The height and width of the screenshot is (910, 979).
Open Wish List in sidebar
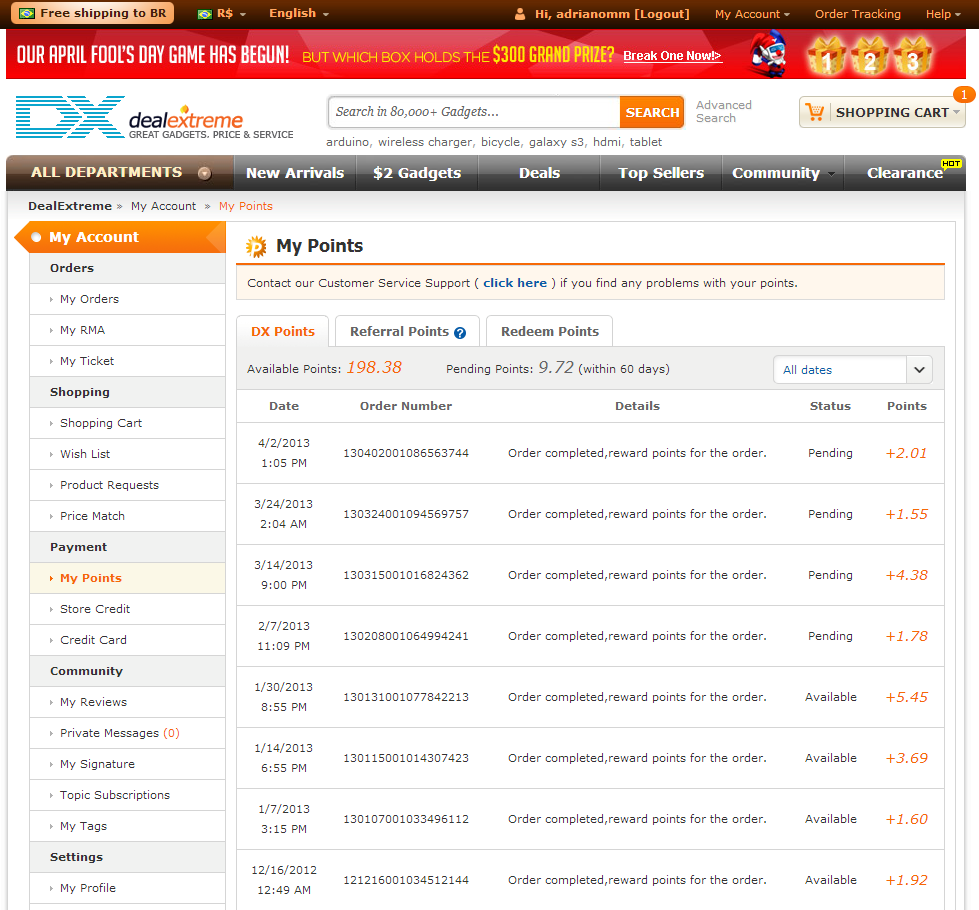[127, 454]
